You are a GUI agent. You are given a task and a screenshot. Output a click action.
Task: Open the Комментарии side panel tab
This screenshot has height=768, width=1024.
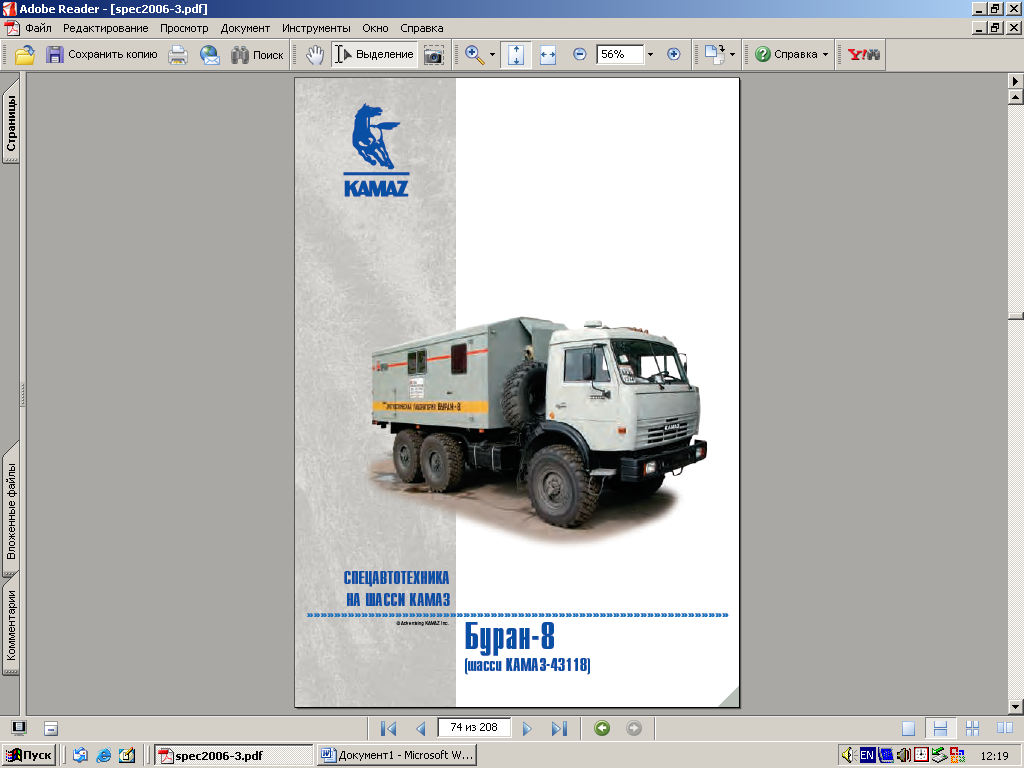(11, 626)
